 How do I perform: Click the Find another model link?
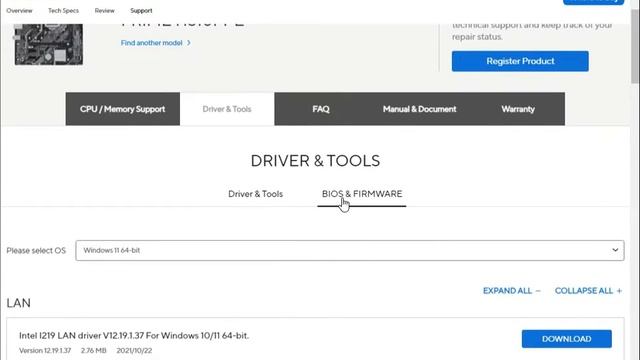[151, 43]
